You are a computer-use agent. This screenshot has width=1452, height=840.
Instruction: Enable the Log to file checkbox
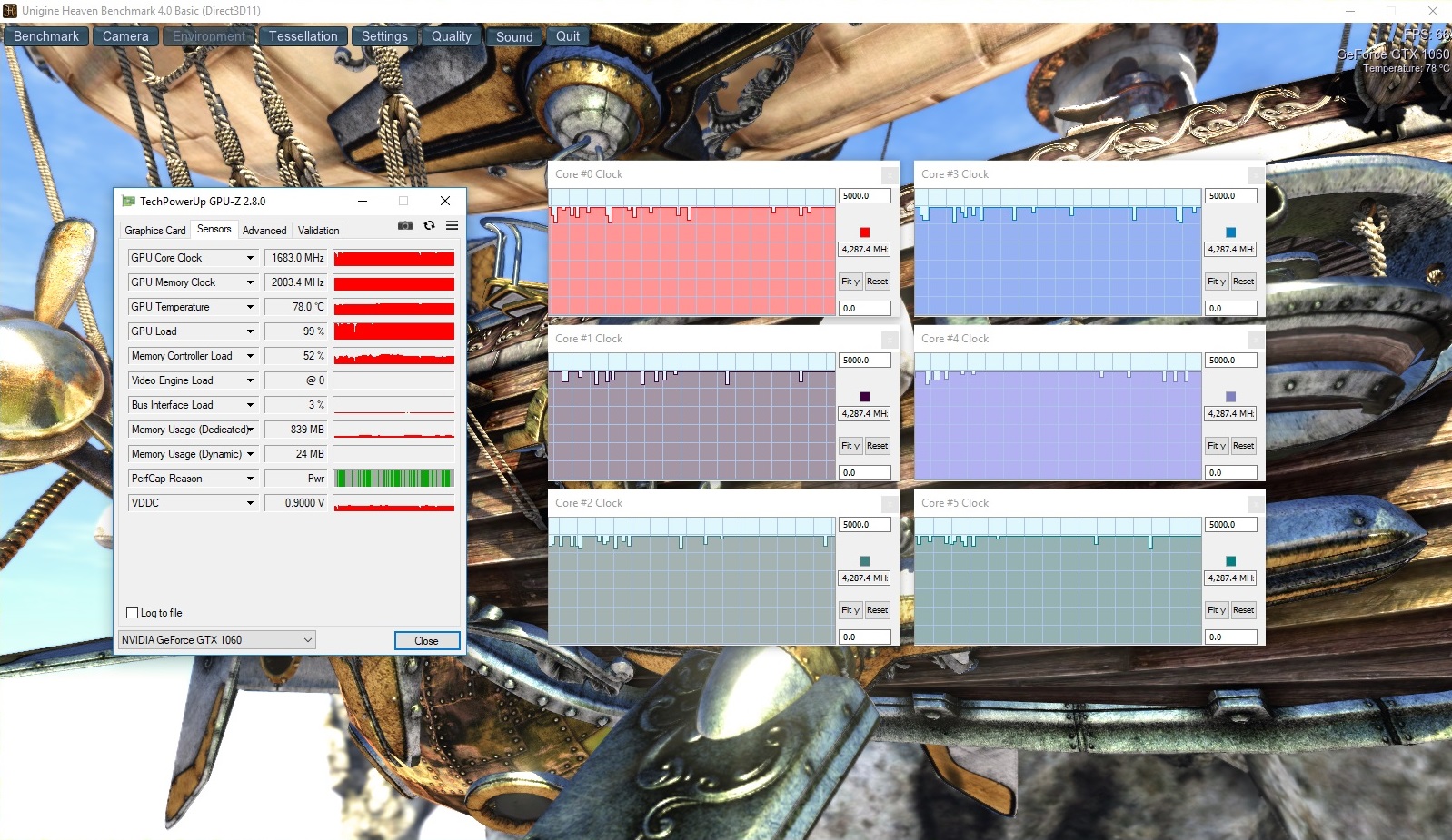click(x=133, y=613)
